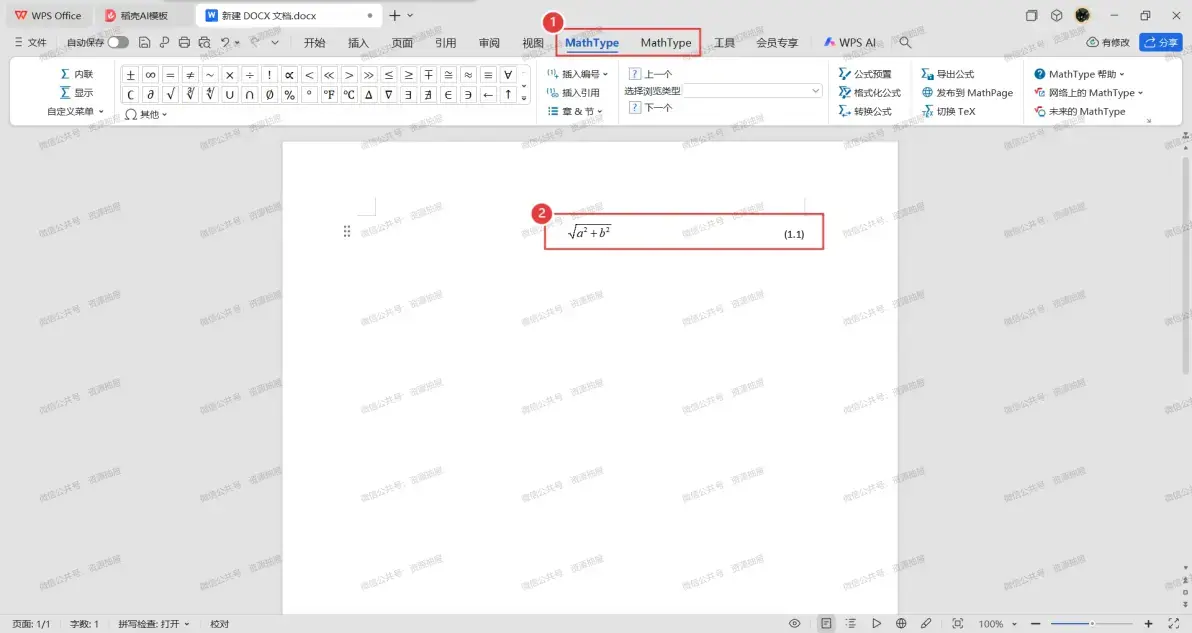This screenshot has height=633, width=1192.
Task: Insert the cube root symbol
Action: [x=190, y=94]
